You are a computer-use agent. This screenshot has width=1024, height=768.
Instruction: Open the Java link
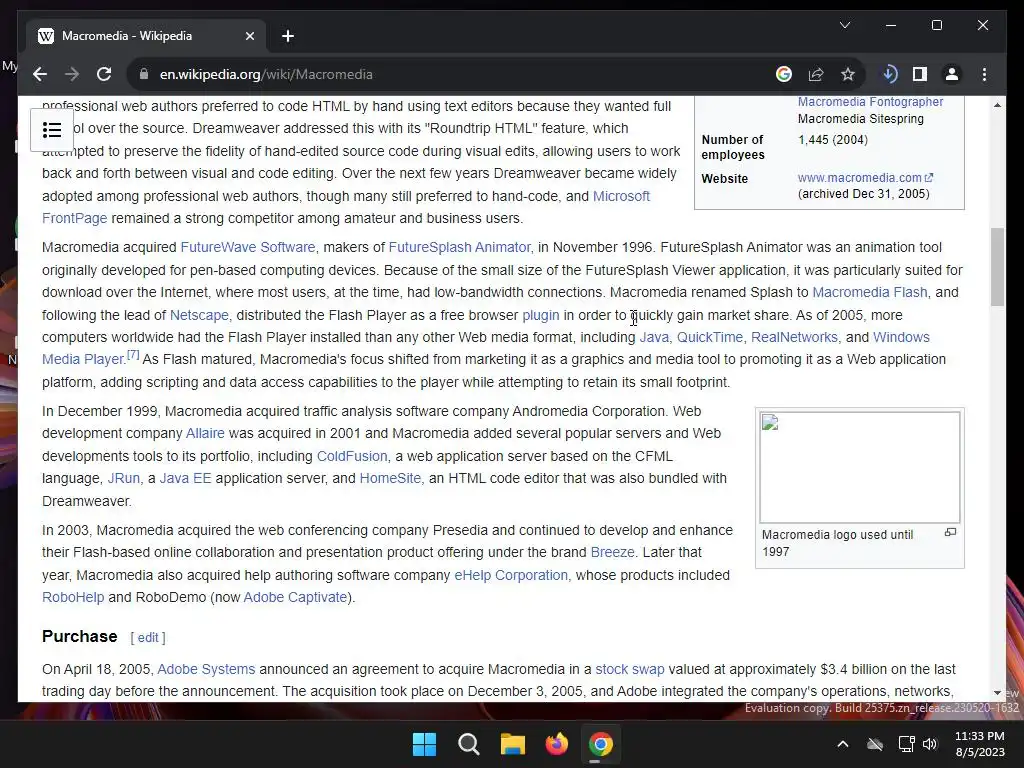point(654,338)
